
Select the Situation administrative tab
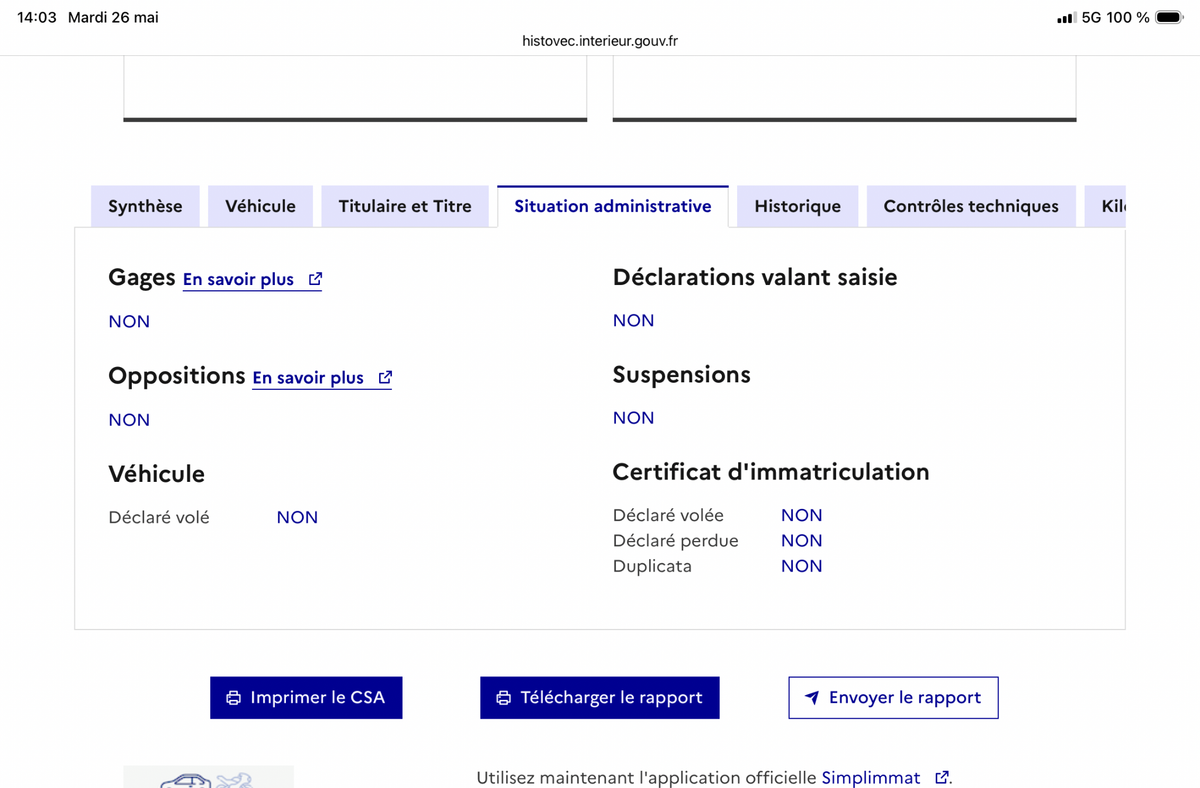(x=613, y=206)
